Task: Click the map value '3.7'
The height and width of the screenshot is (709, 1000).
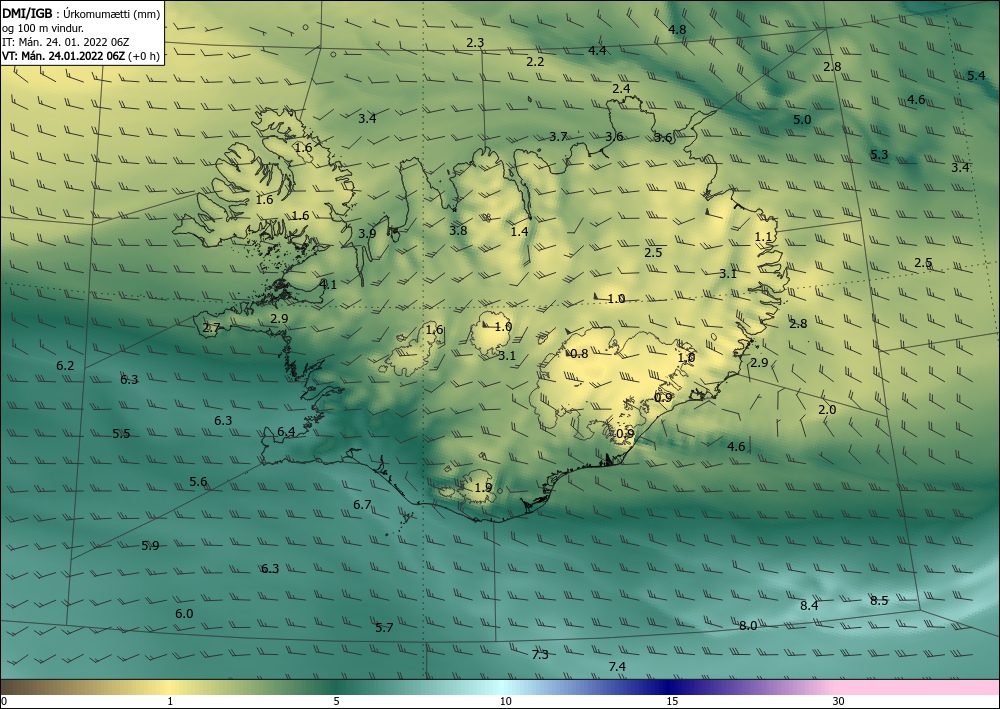Action: click(x=558, y=136)
